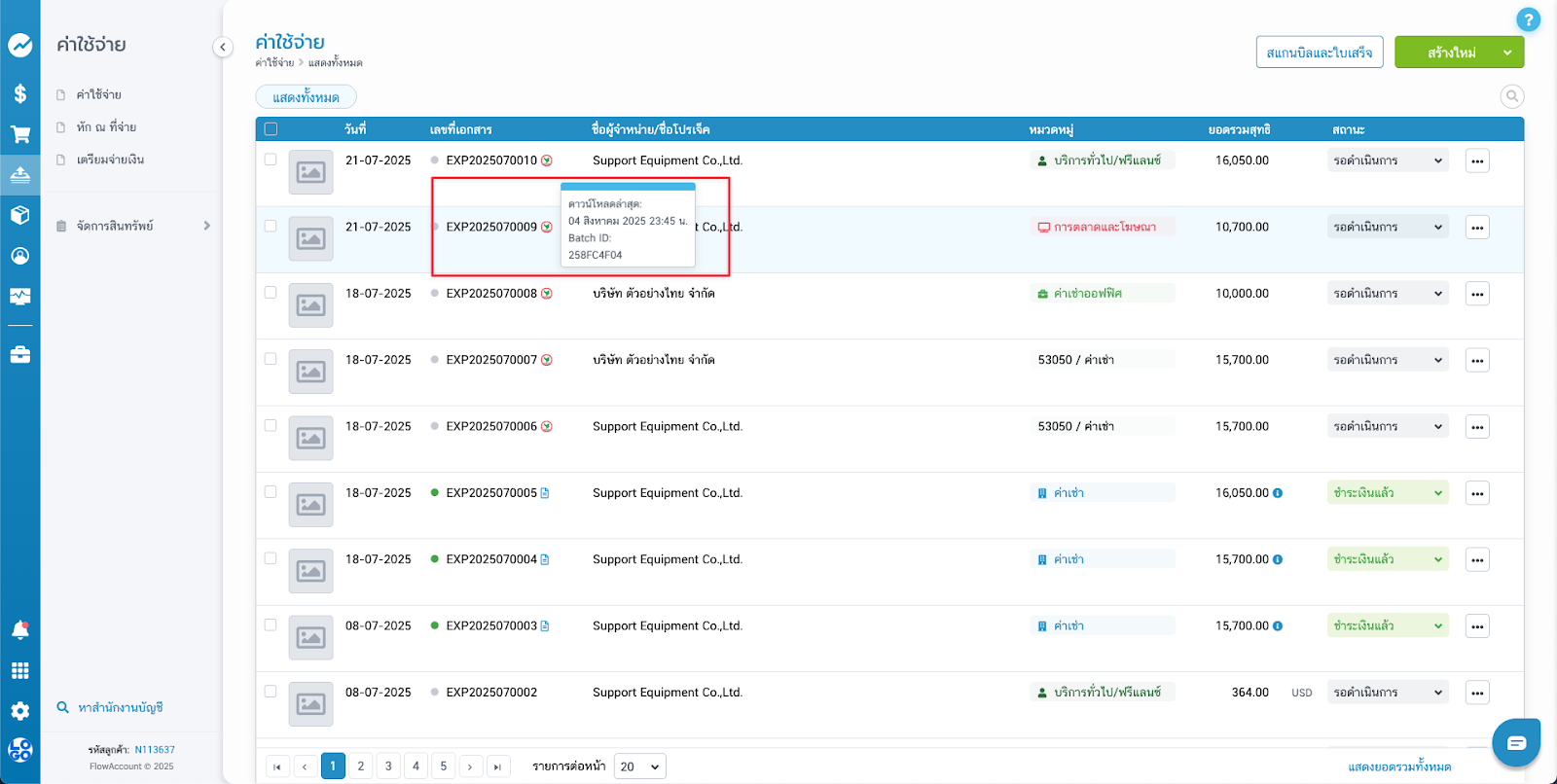1557x784 pixels.
Task: Open thumbnail image of EXP2025070007
Action: pyautogui.click(x=310, y=372)
